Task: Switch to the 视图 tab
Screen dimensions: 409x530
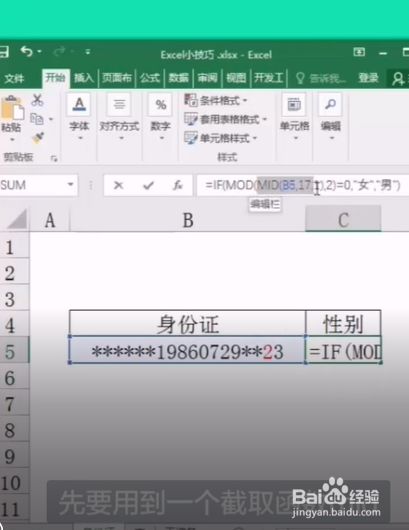Action: [236, 78]
